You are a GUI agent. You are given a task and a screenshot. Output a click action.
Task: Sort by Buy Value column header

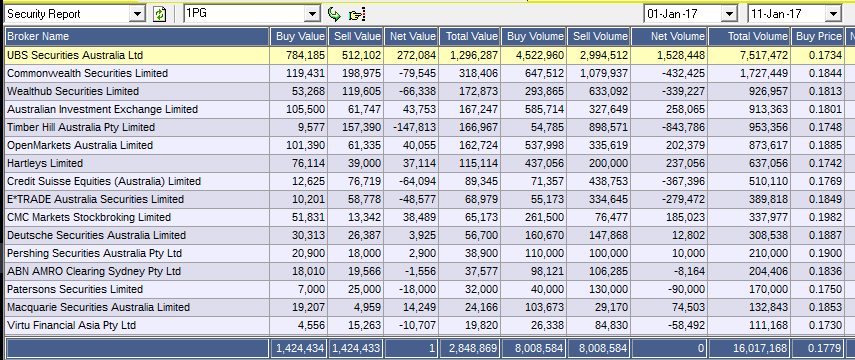pos(299,37)
